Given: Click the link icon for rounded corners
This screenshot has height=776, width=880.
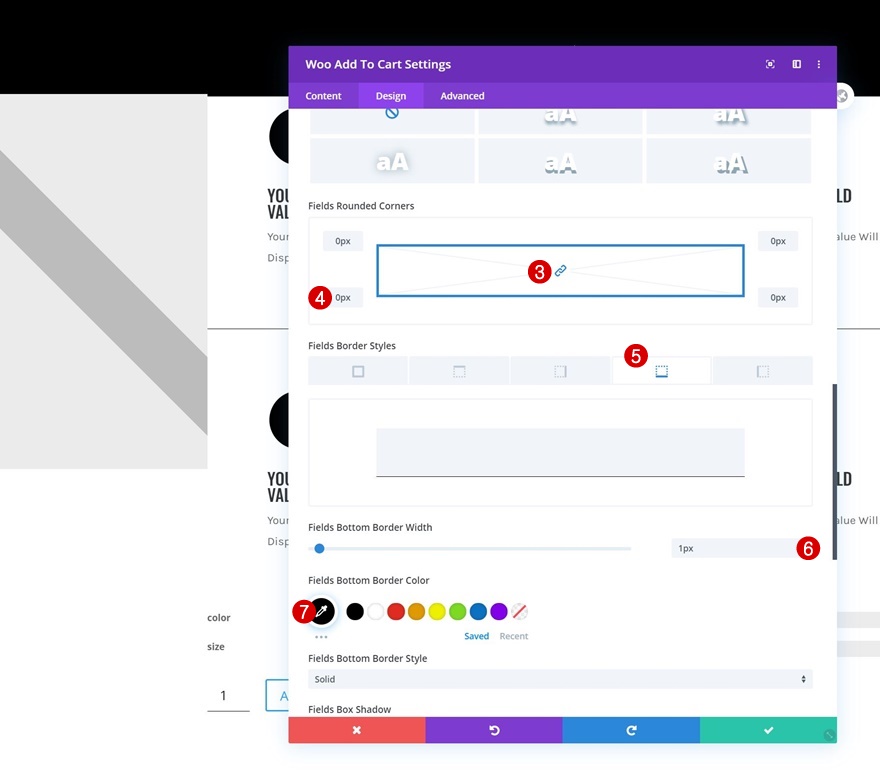Looking at the screenshot, I should pos(560,270).
